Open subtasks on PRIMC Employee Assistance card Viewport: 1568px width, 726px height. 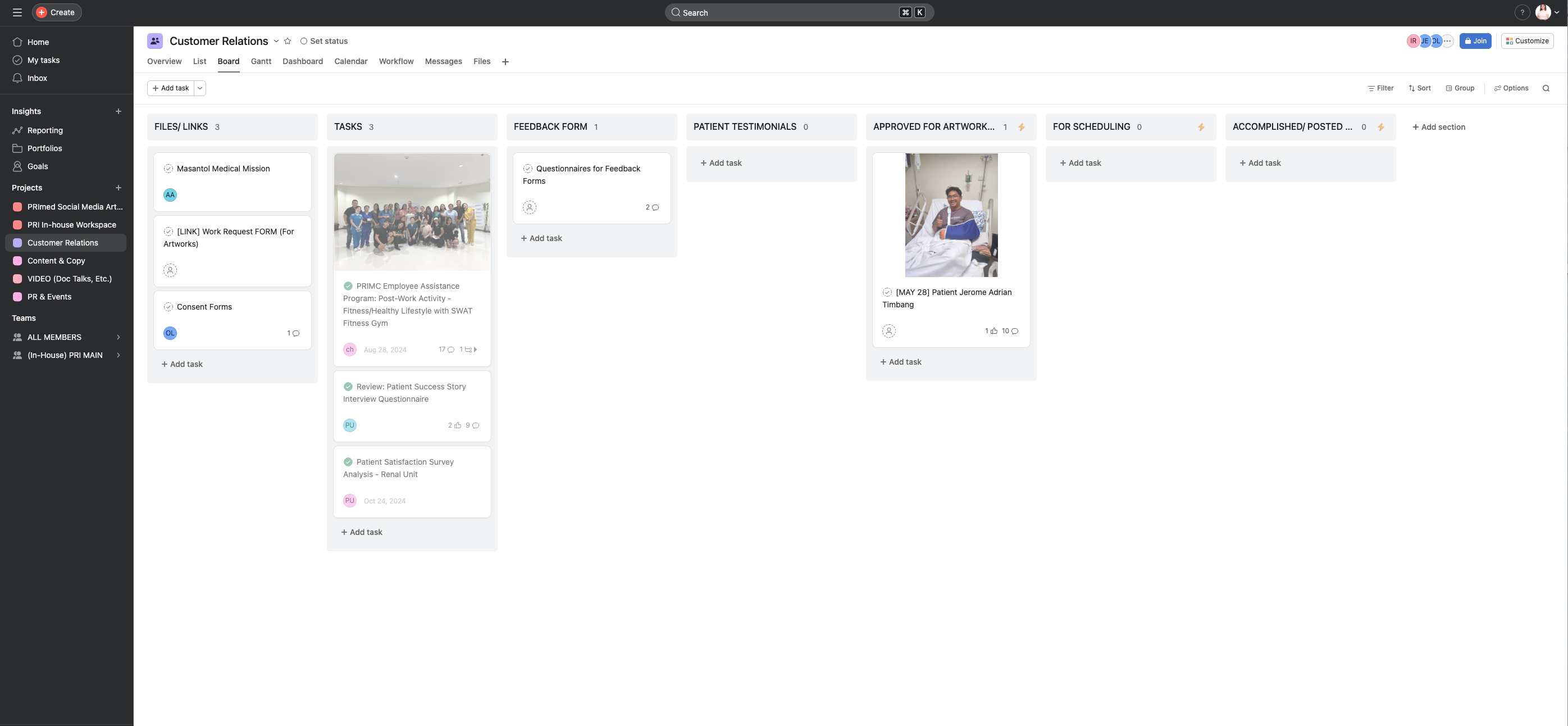coord(468,350)
